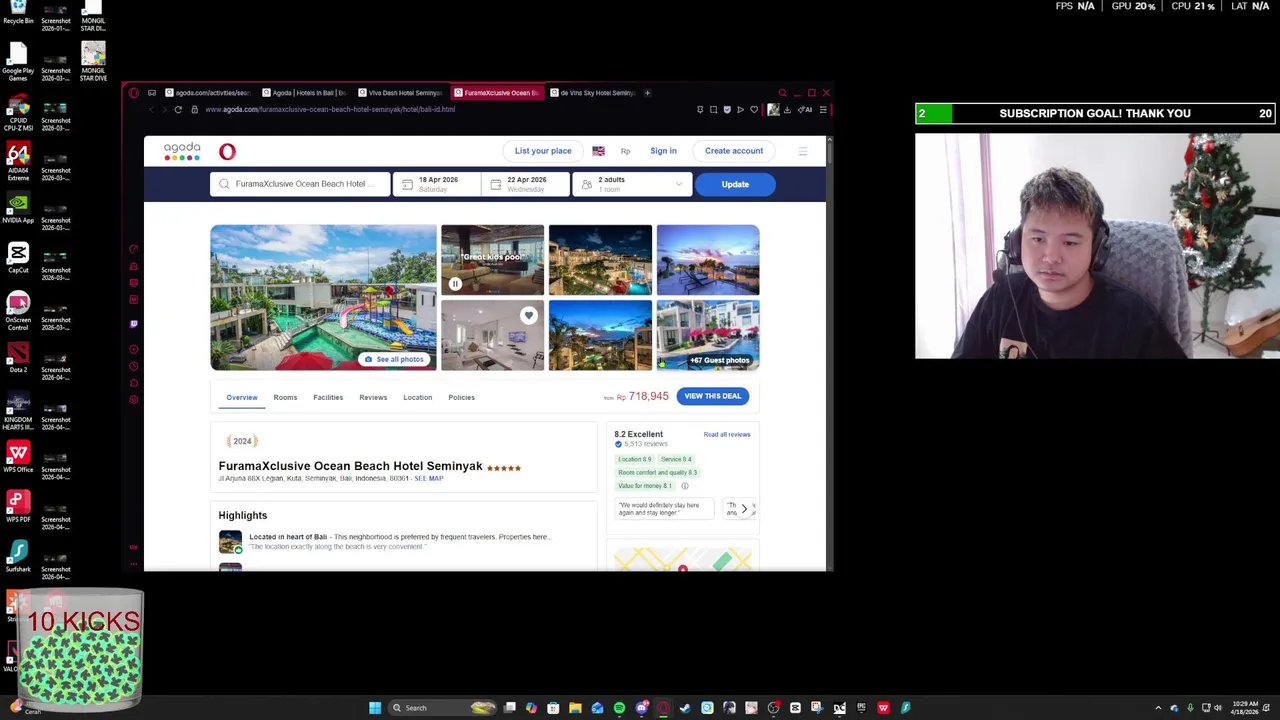Screen dimensions: 1280x720
Task: Open the +67 Guest photos thumbnail
Action: click(708, 335)
